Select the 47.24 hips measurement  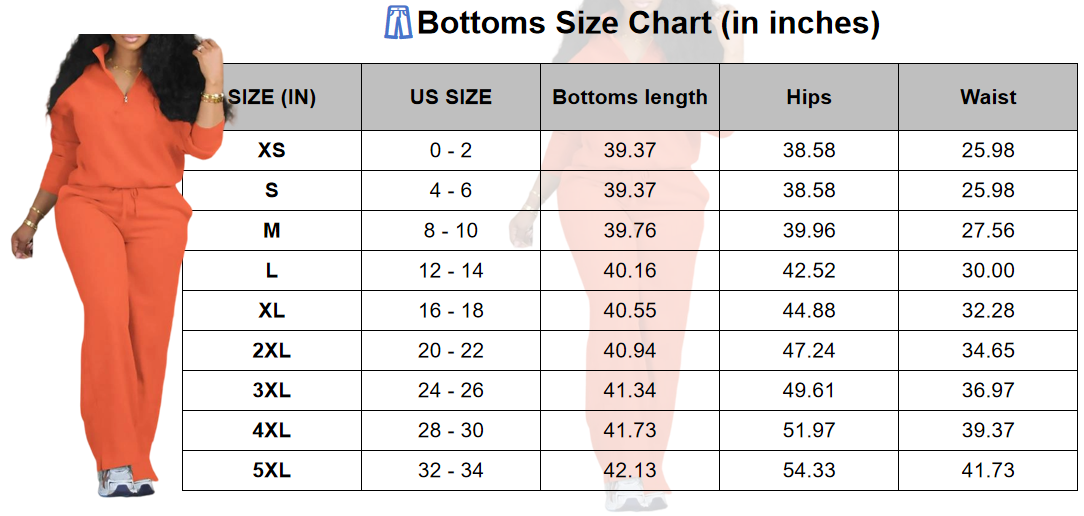point(809,351)
